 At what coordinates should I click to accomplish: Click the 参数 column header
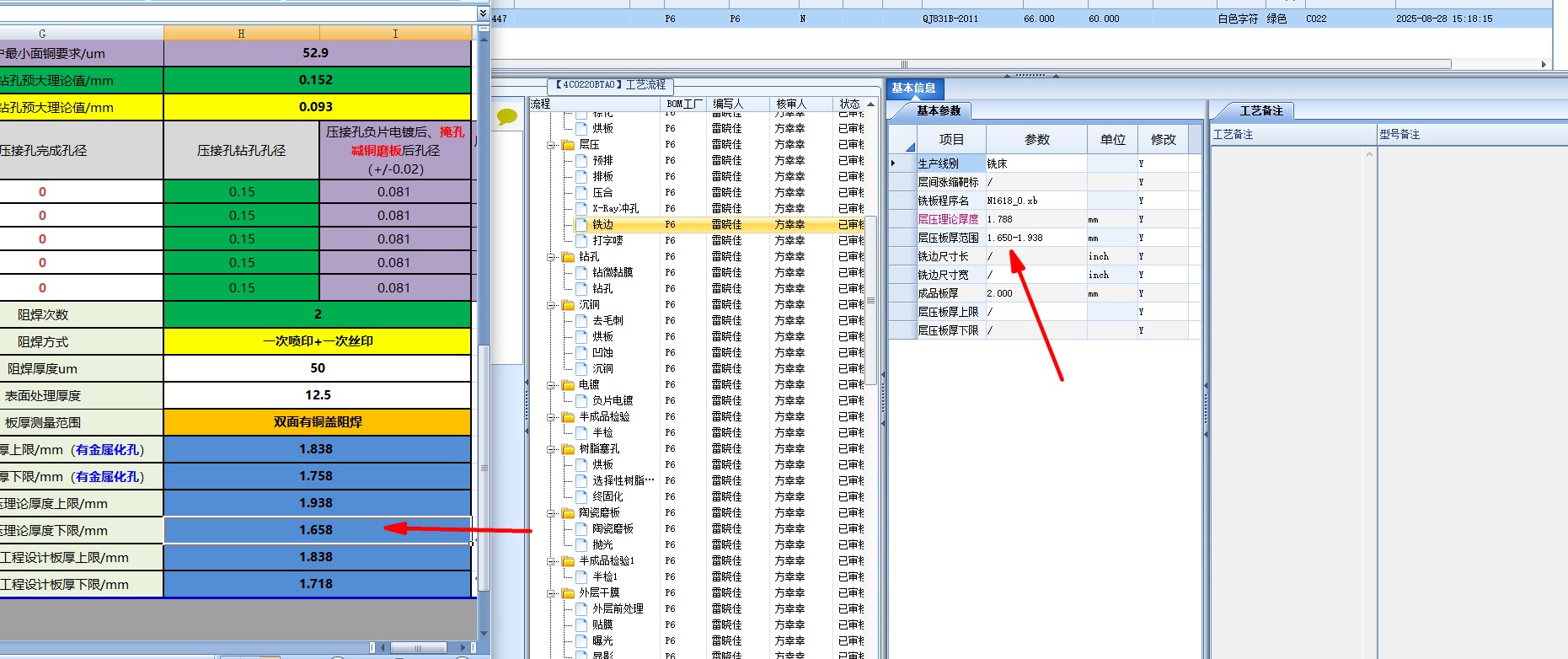coord(1037,140)
